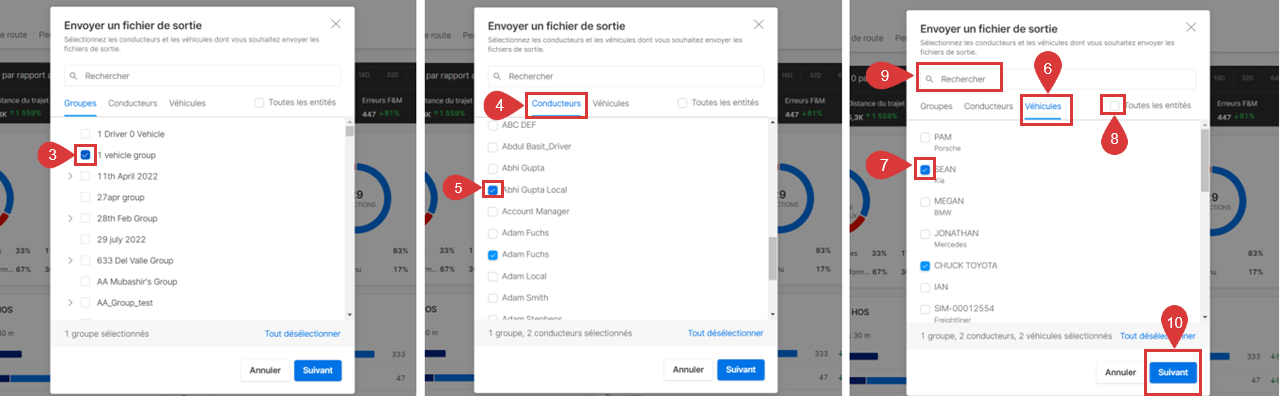
Task: Click the drivers list vertical scrollbar thumb
Action: pos(771,259)
